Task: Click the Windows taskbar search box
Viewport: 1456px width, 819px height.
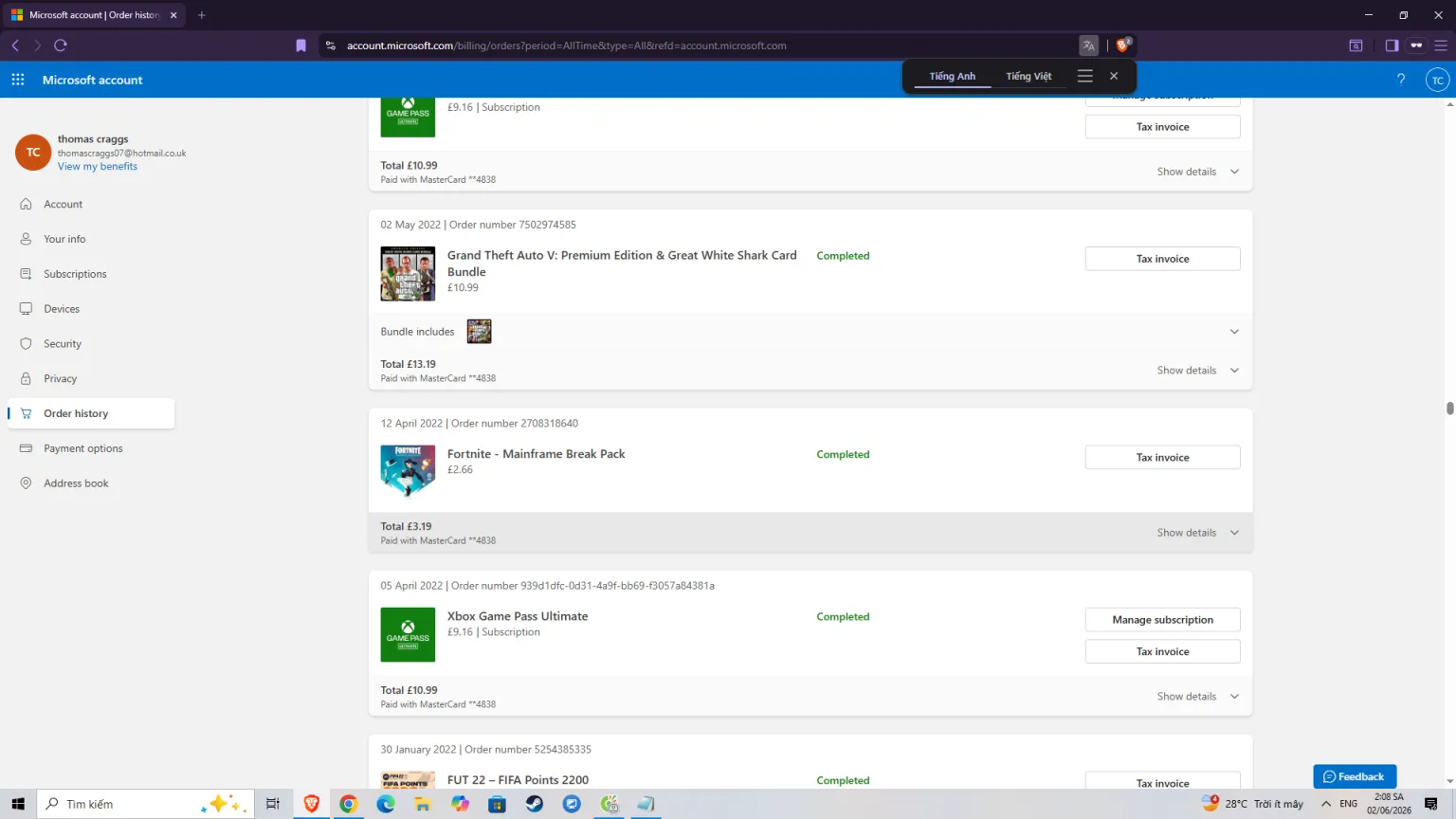Action: point(145,804)
